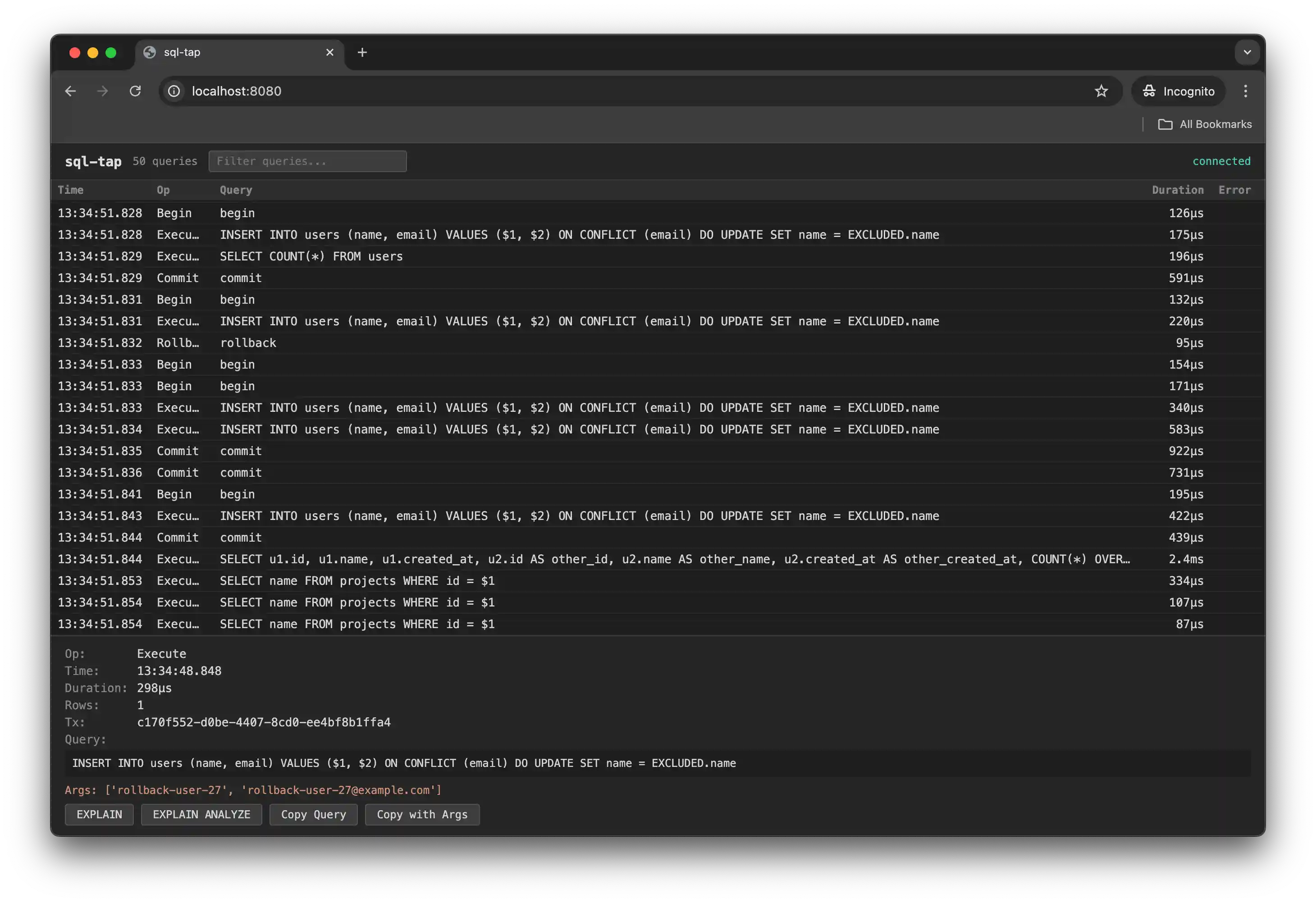Reload the localhost page
The image size is (1316, 903).
[135, 91]
